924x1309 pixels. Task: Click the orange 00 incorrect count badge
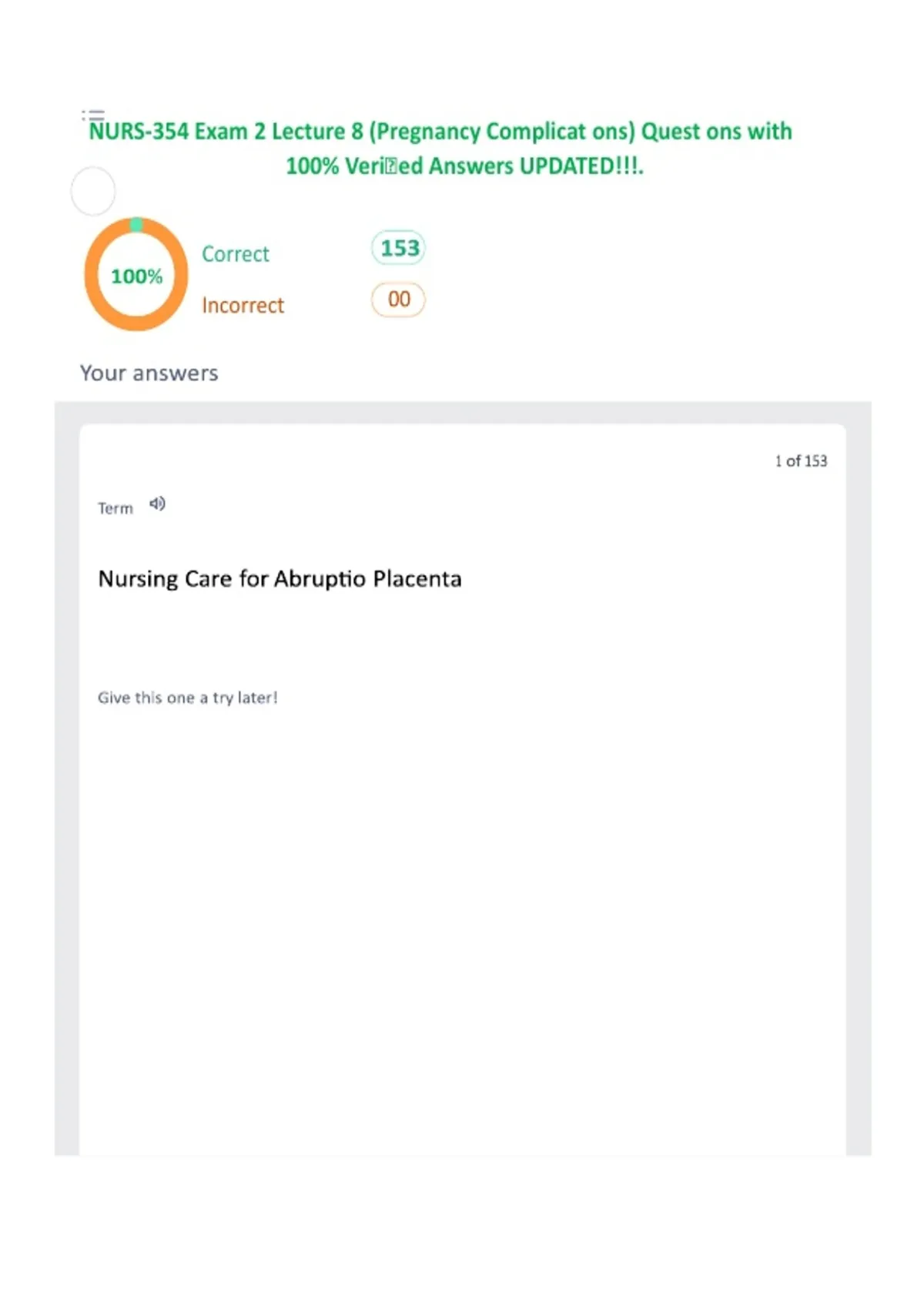click(398, 300)
